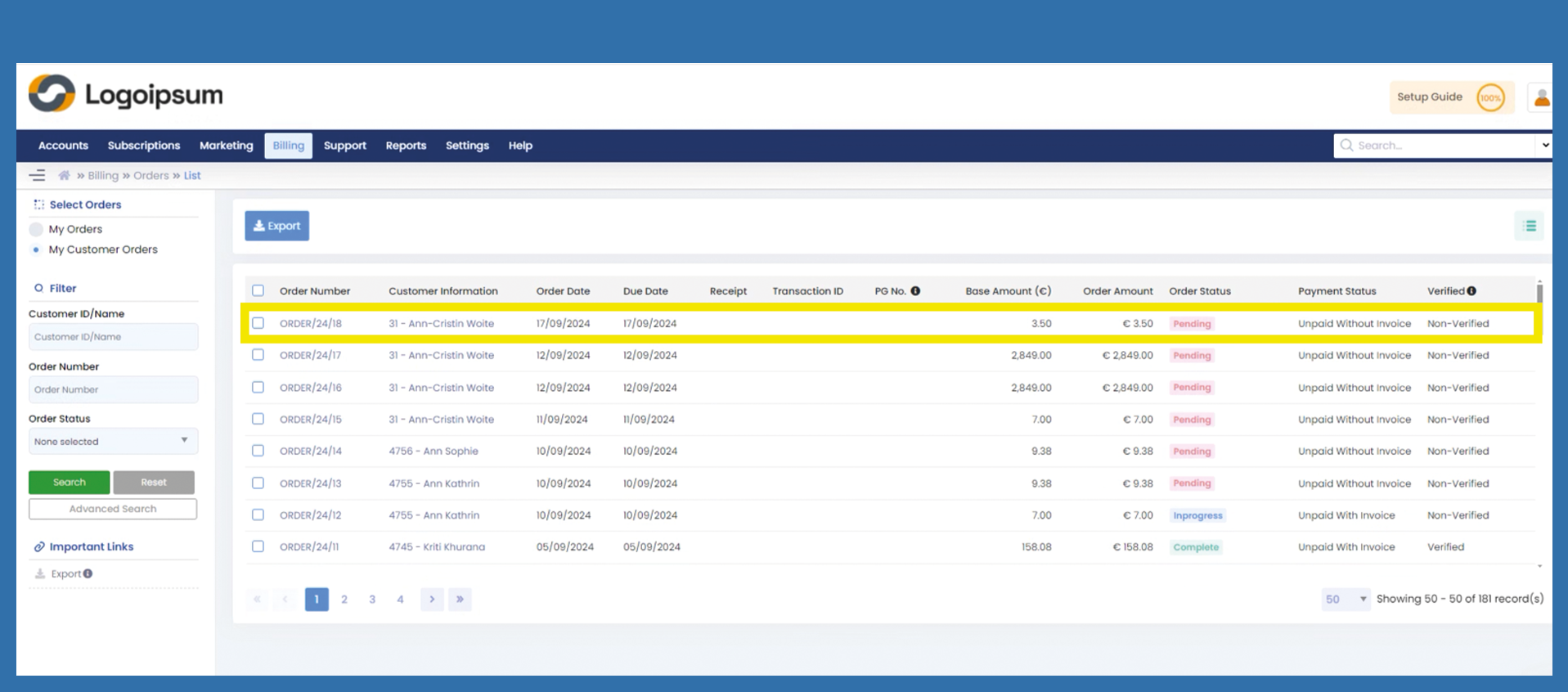Click the list view columns icon
This screenshot has height=692, width=1568.
coord(1529,227)
